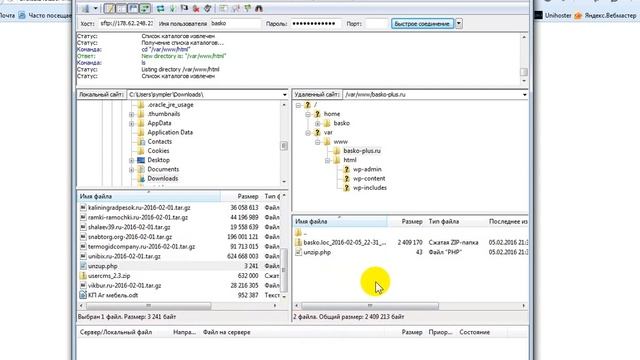Expand the local Documents folder
Viewport: 640px width, 360px height.
(131, 169)
